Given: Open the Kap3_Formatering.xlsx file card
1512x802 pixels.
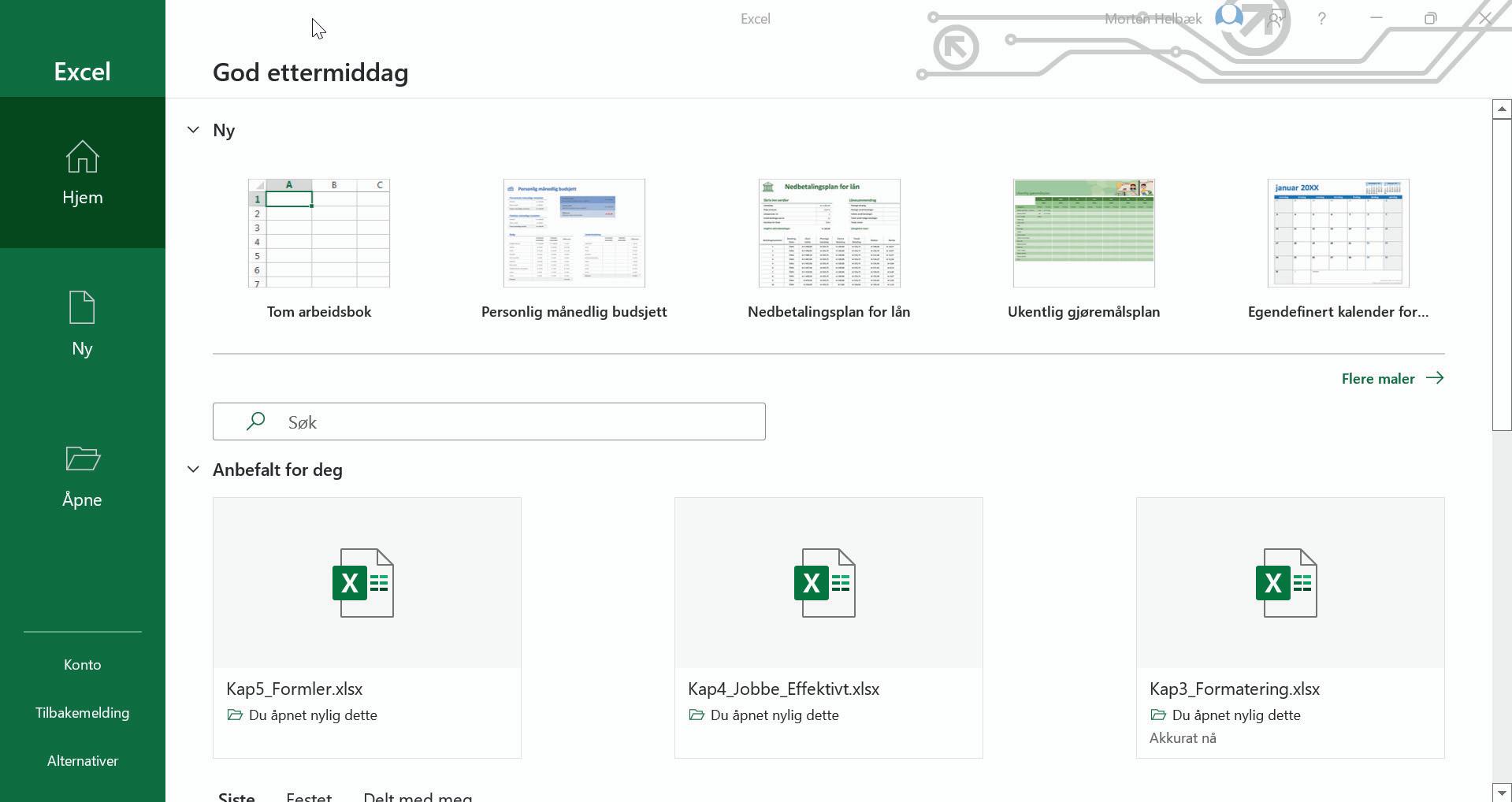Looking at the screenshot, I should point(1291,628).
